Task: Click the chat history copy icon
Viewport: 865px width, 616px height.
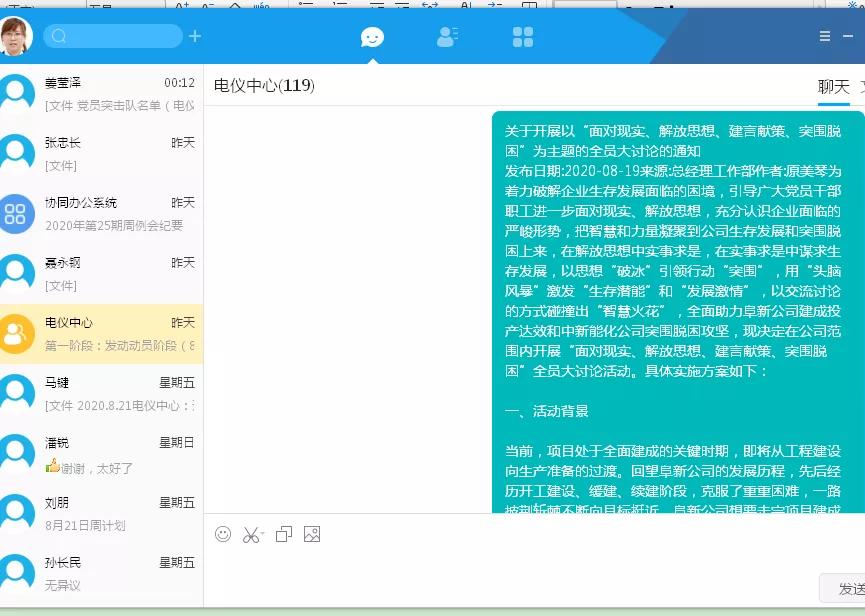Action: tap(283, 534)
